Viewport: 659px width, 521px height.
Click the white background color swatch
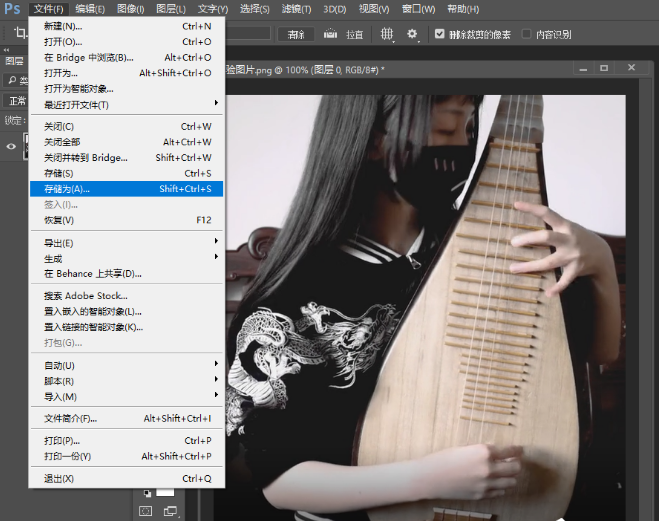(165, 492)
